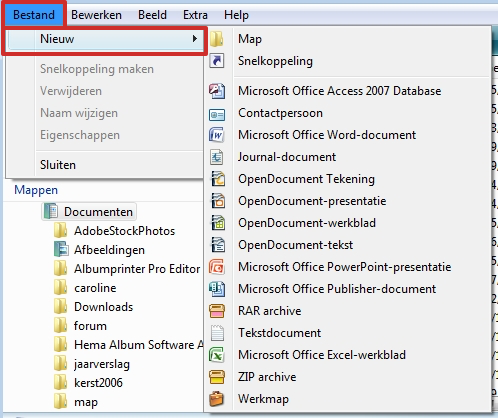Click the Map folder icon in submenu

[217, 39]
